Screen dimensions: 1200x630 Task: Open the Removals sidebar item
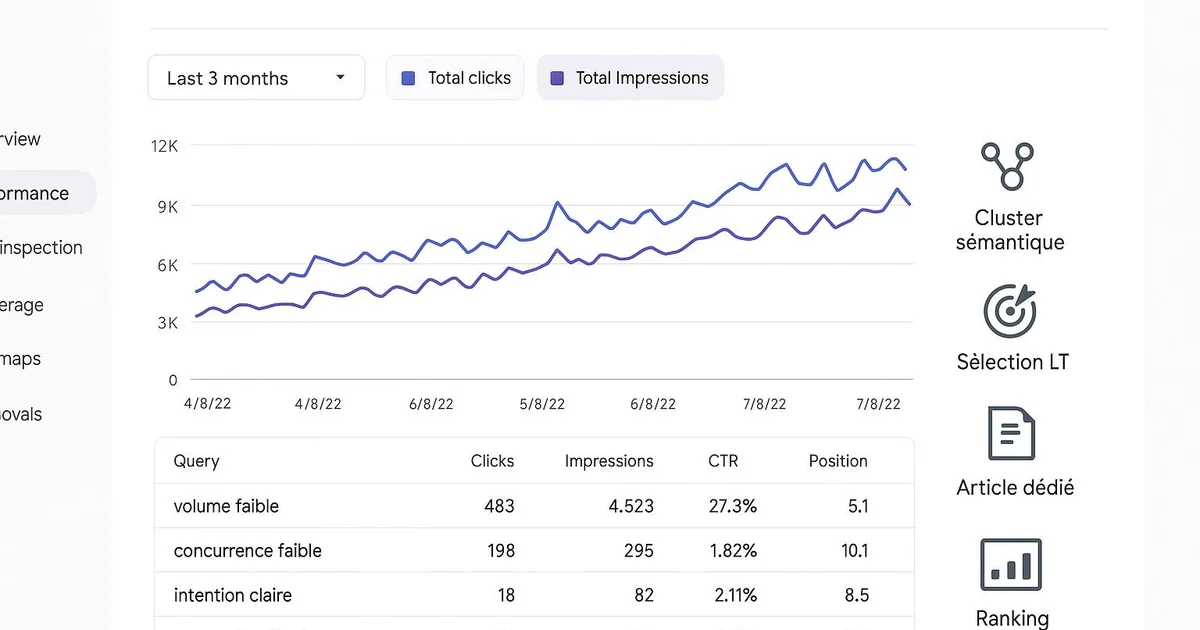coord(21,414)
